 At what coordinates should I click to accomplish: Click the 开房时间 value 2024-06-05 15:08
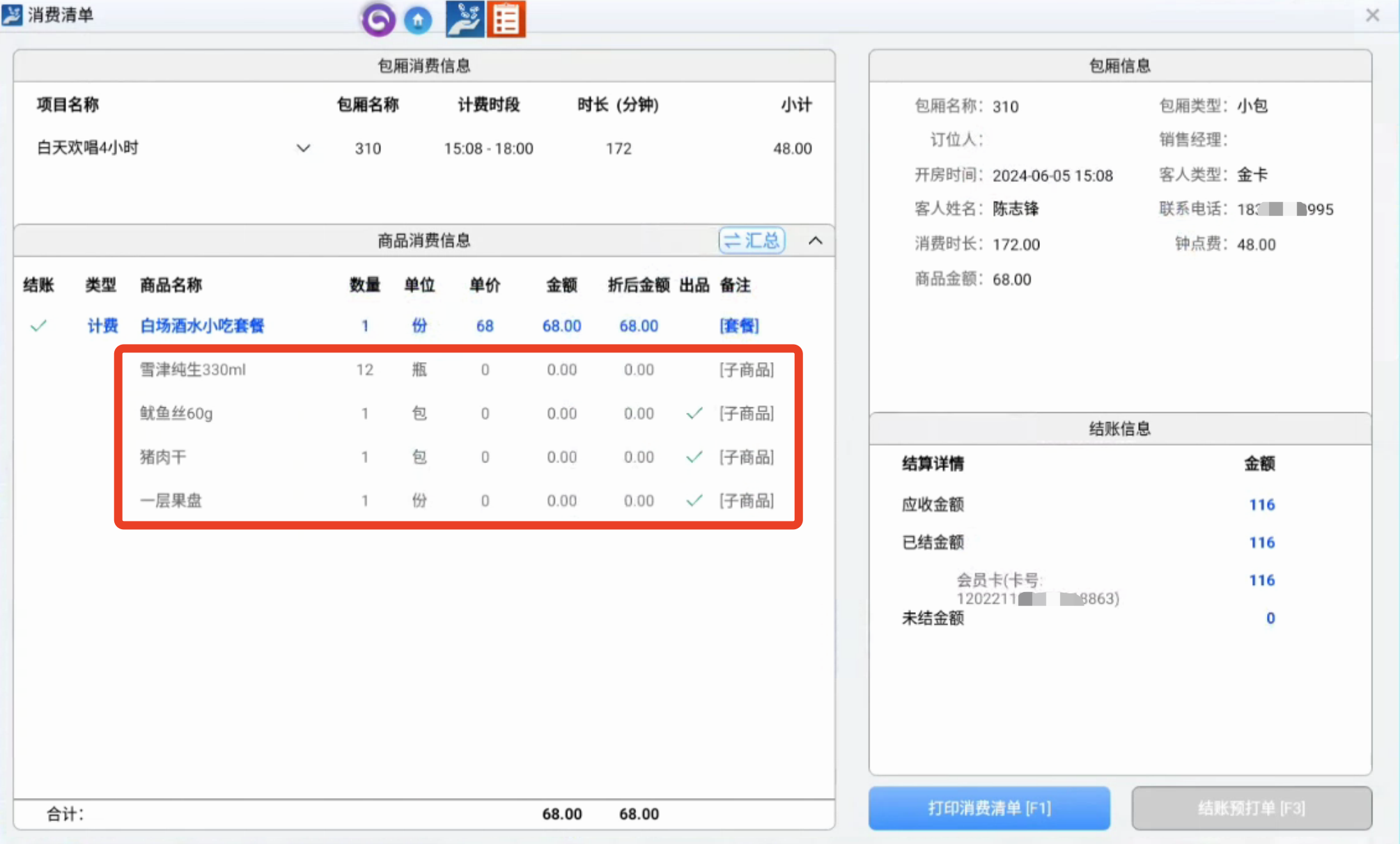click(x=1052, y=175)
